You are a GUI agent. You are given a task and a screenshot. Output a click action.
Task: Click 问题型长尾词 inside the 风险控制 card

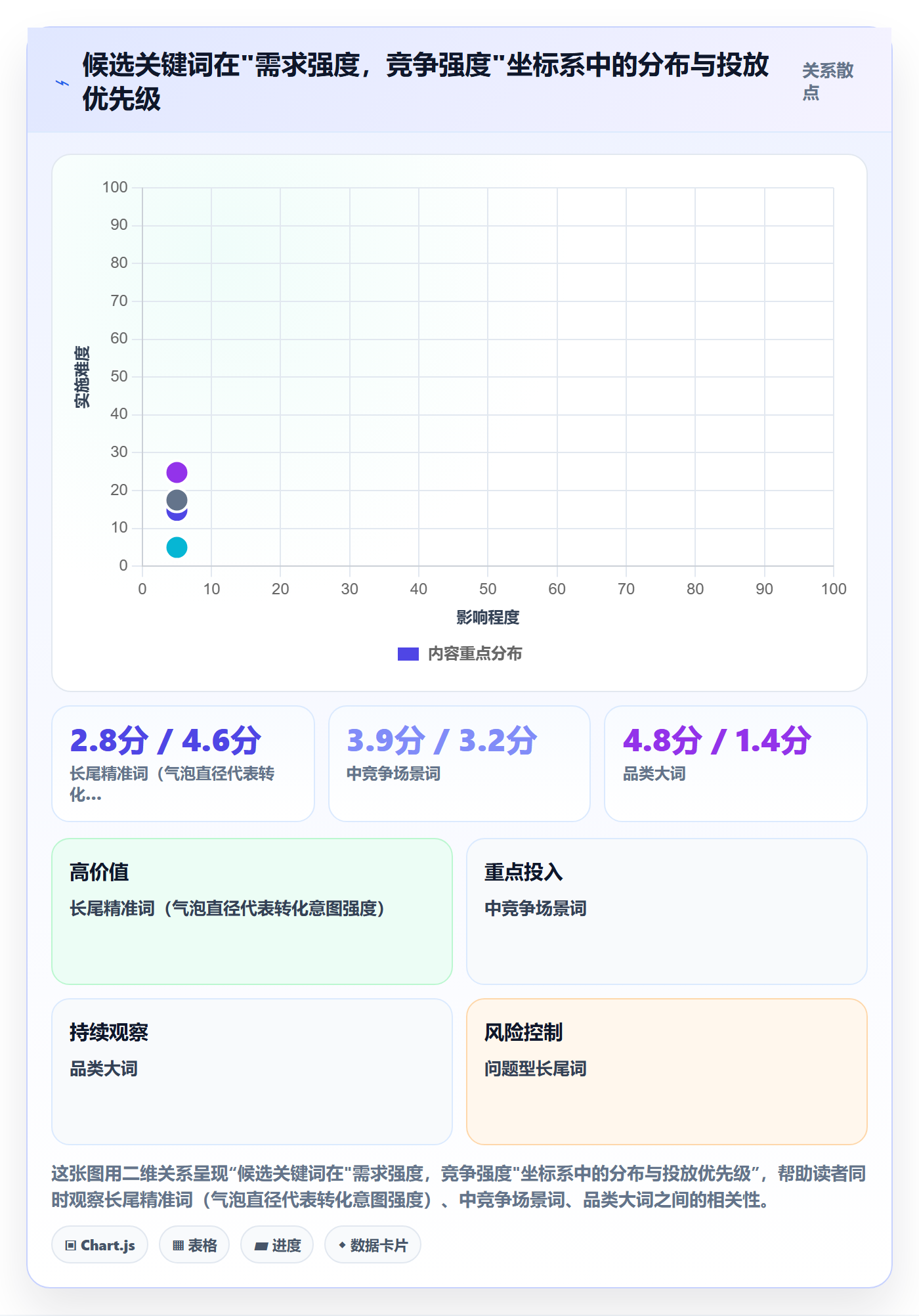(x=536, y=1068)
